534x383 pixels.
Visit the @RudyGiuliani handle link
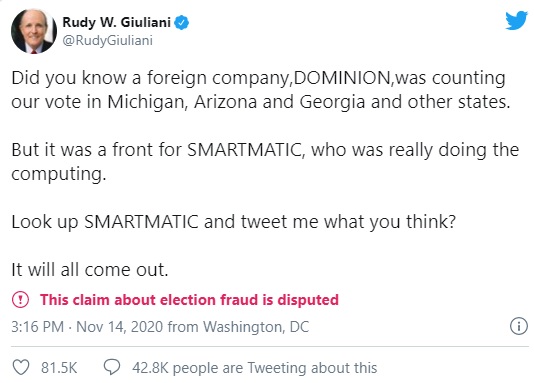tap(108, 40)
